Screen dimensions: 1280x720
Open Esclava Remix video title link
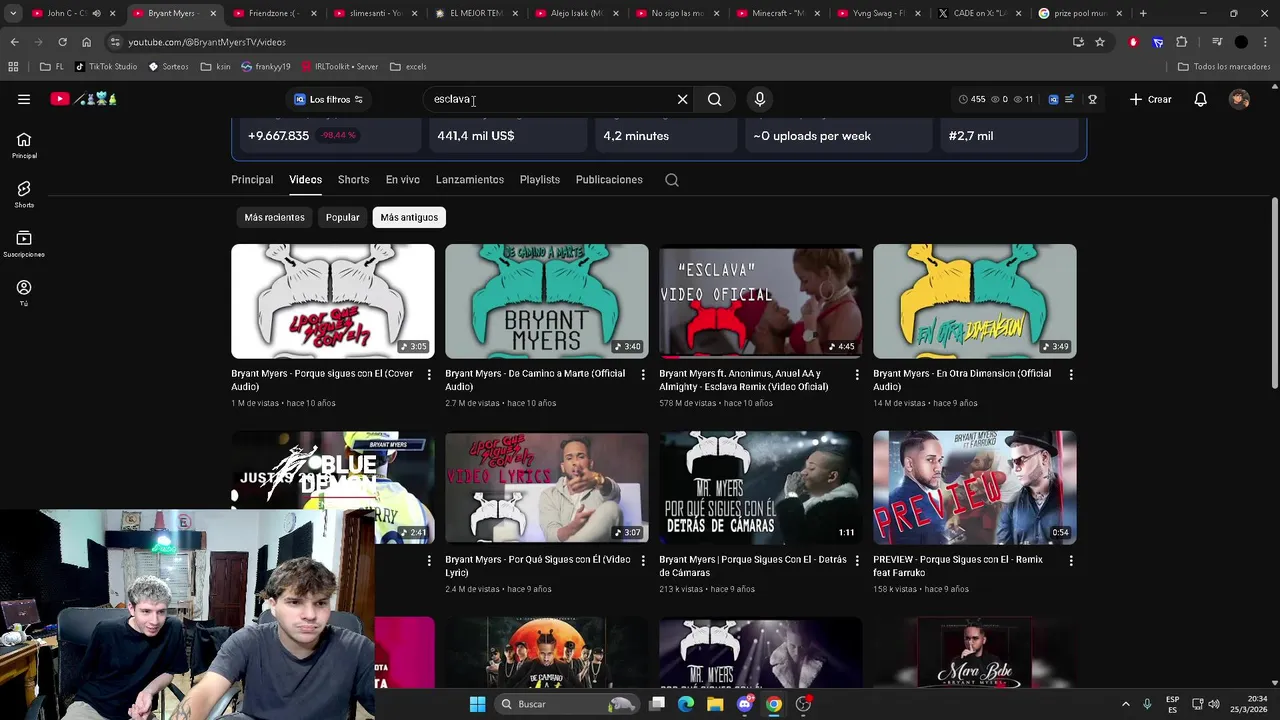(744, 380)
